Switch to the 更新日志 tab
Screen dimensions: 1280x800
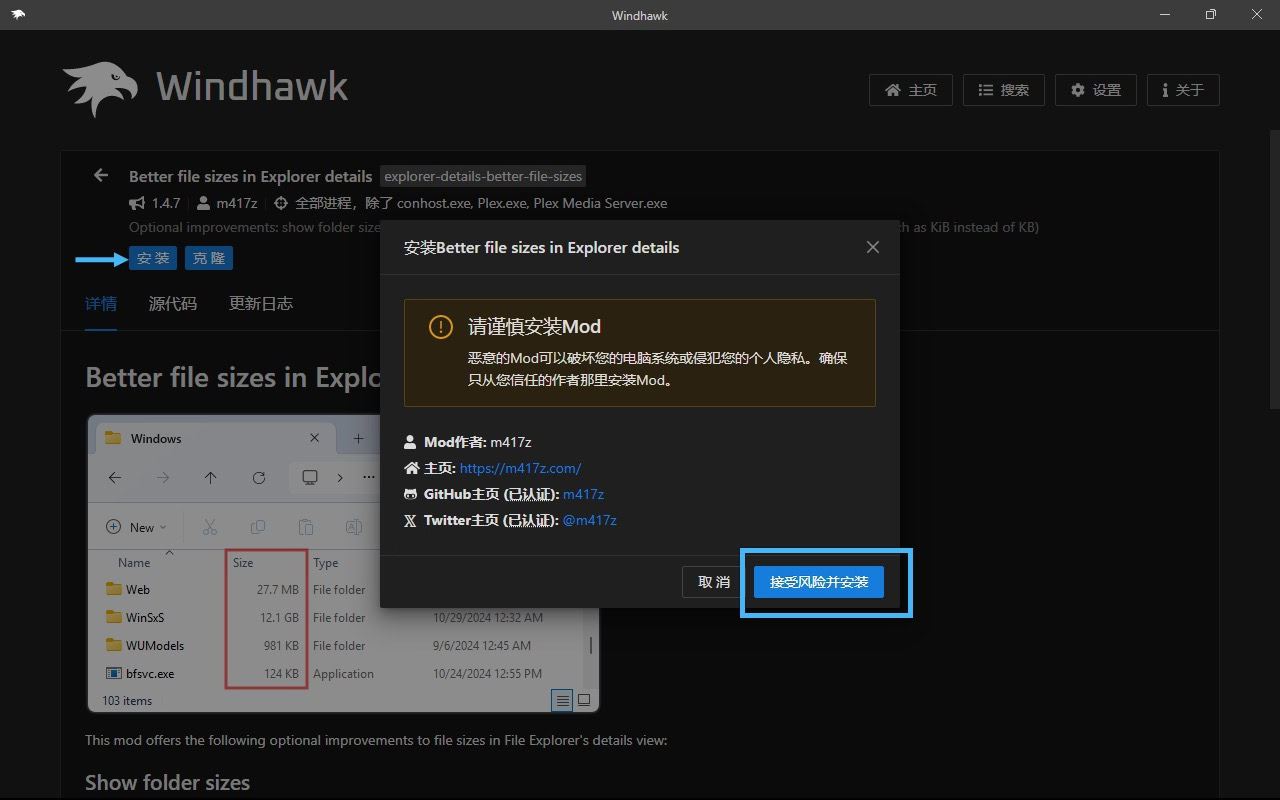[261, 304]
